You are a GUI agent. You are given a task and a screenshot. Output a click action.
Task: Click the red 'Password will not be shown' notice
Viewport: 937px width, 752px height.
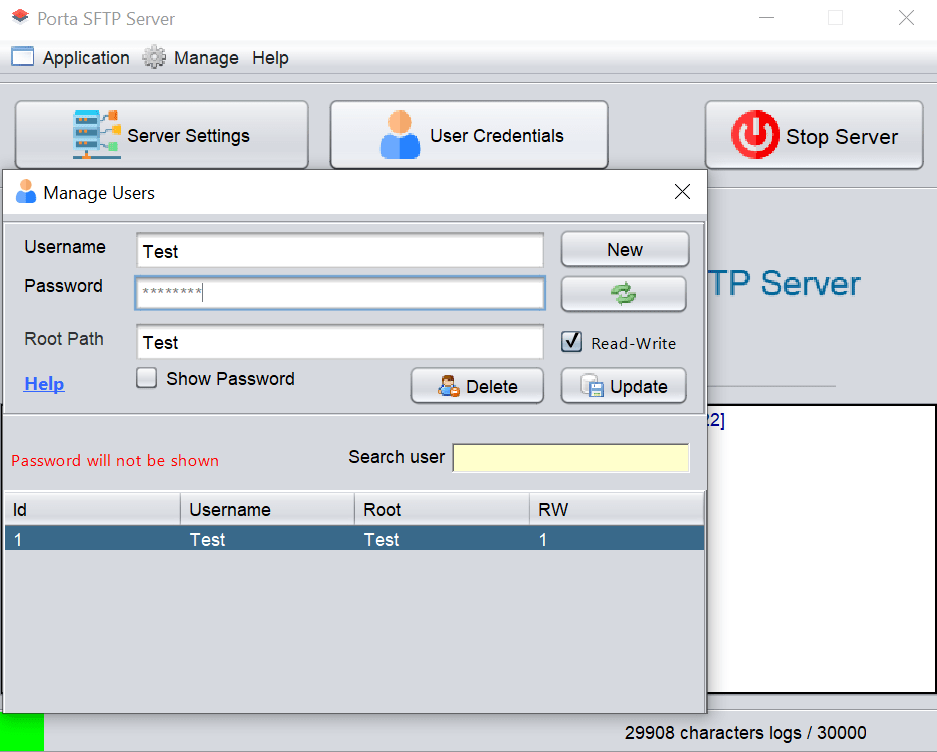115,460
